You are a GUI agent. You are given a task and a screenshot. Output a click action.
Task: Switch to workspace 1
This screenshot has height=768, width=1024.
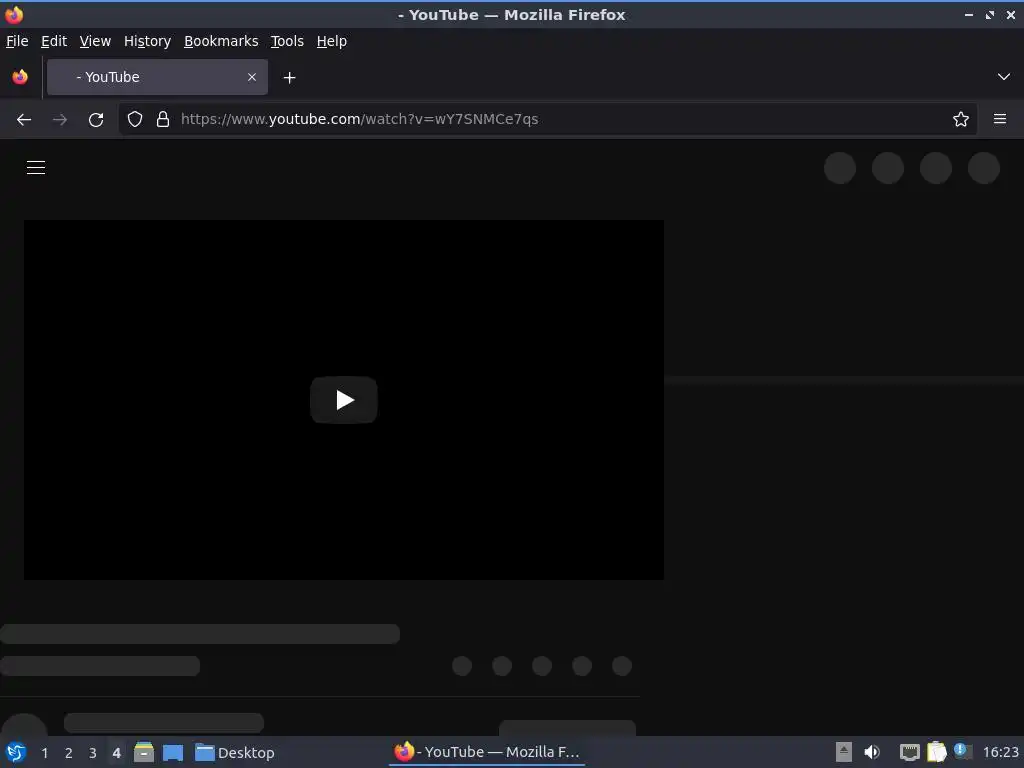coord(44,753)
